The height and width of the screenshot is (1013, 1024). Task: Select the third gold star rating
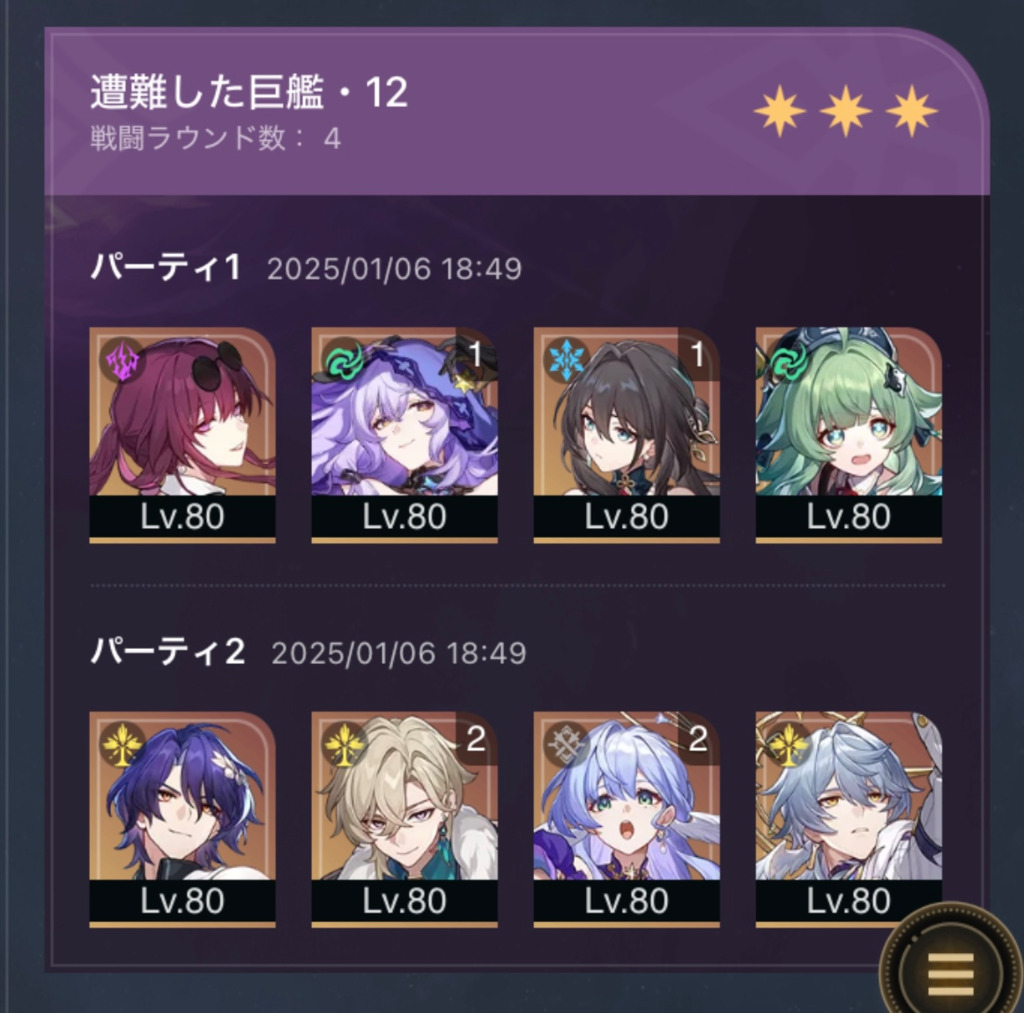912,110
